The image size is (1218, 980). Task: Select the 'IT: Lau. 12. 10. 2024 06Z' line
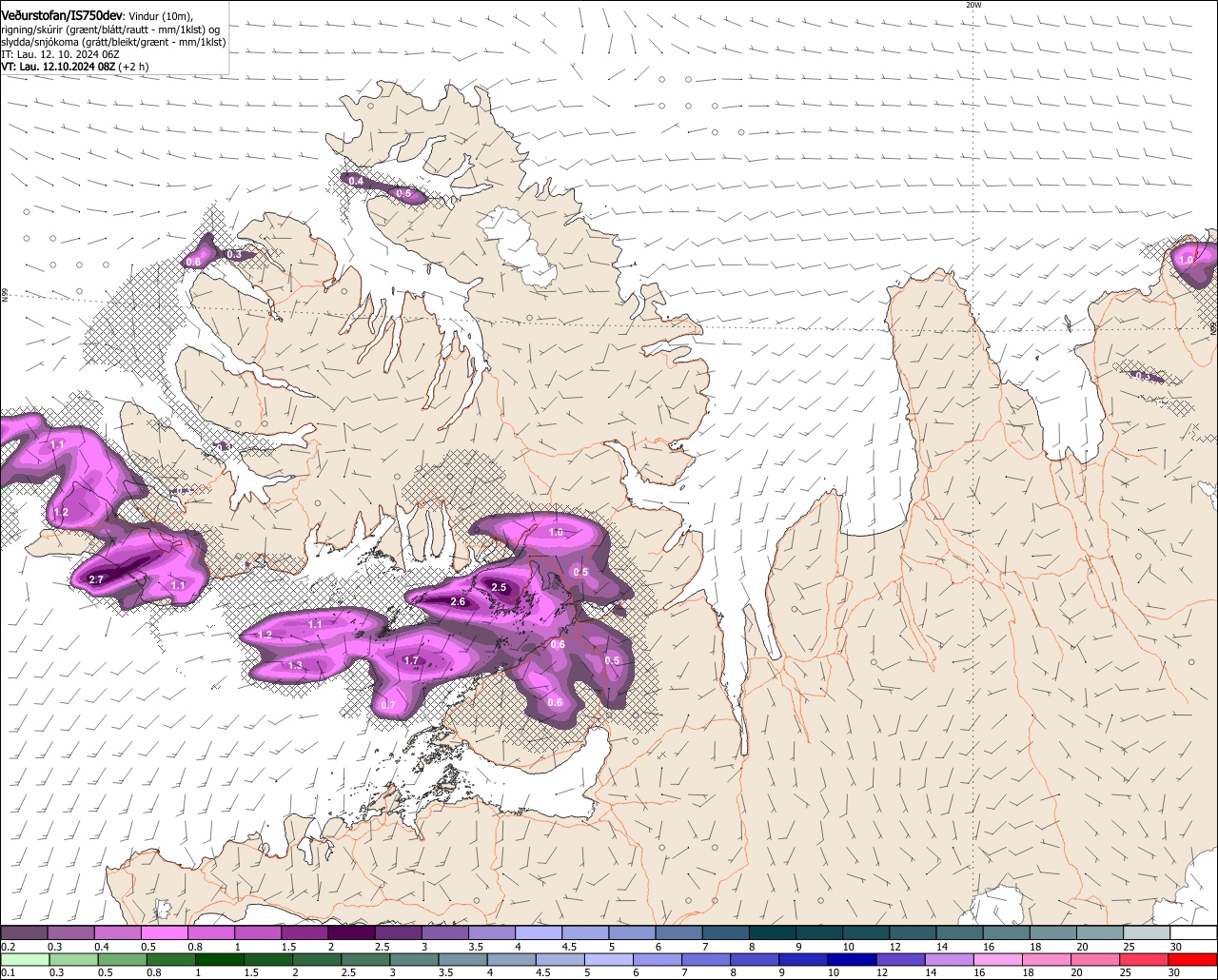[x=60, y=55]
